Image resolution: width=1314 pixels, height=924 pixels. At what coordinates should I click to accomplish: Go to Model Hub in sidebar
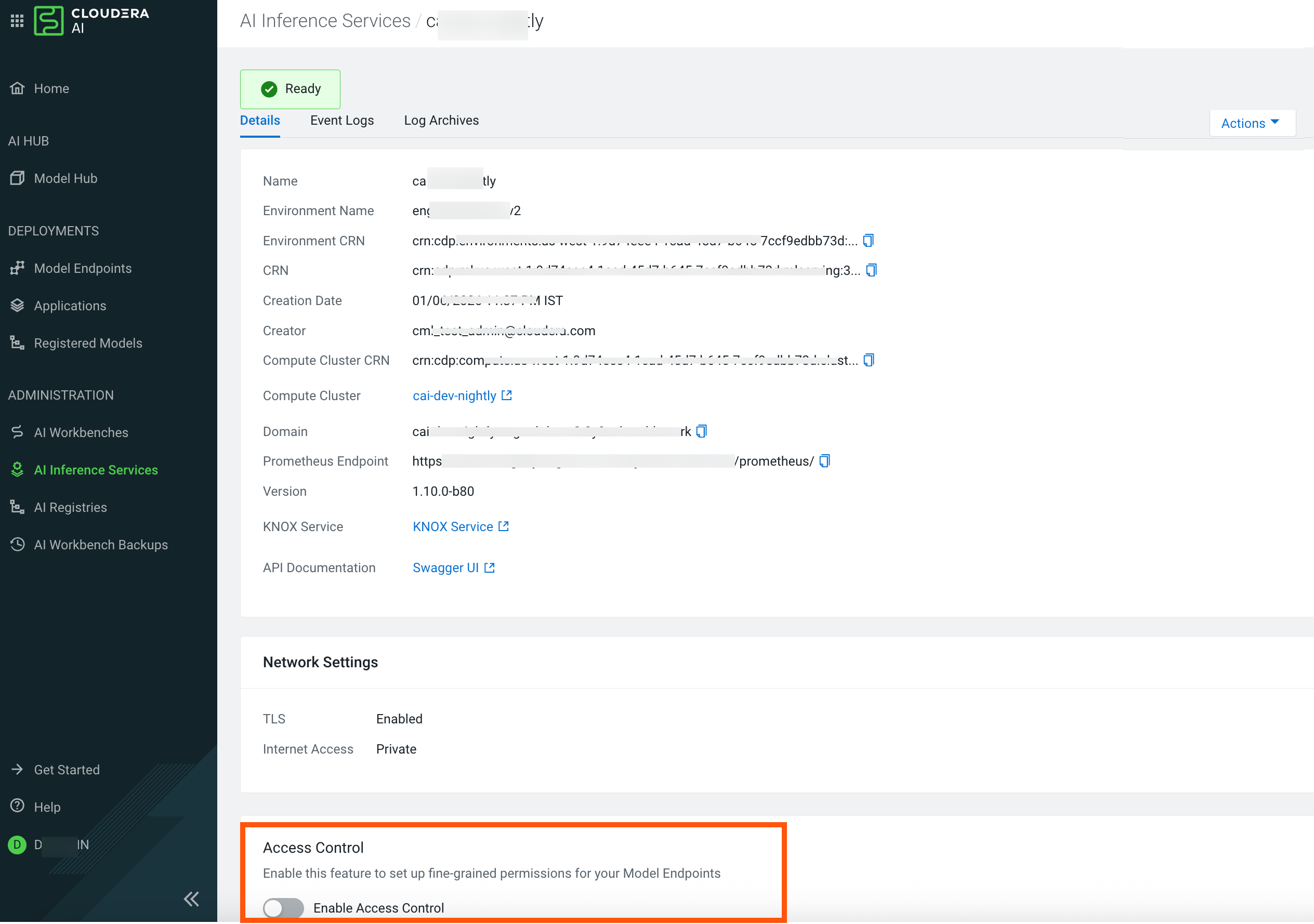tap(65, 178)
